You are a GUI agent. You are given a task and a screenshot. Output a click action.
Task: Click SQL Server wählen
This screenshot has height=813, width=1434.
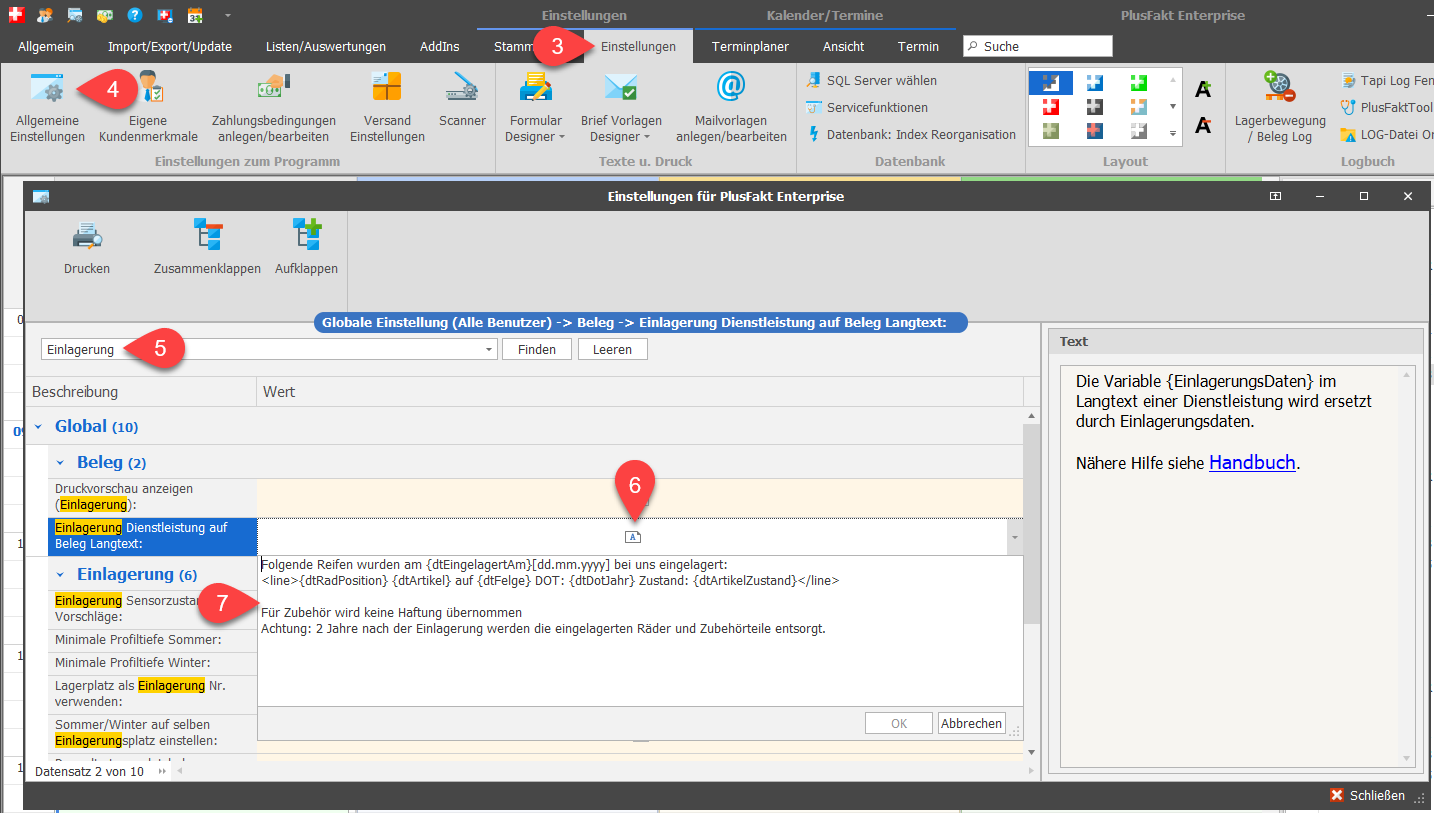(x=871, y=80)
